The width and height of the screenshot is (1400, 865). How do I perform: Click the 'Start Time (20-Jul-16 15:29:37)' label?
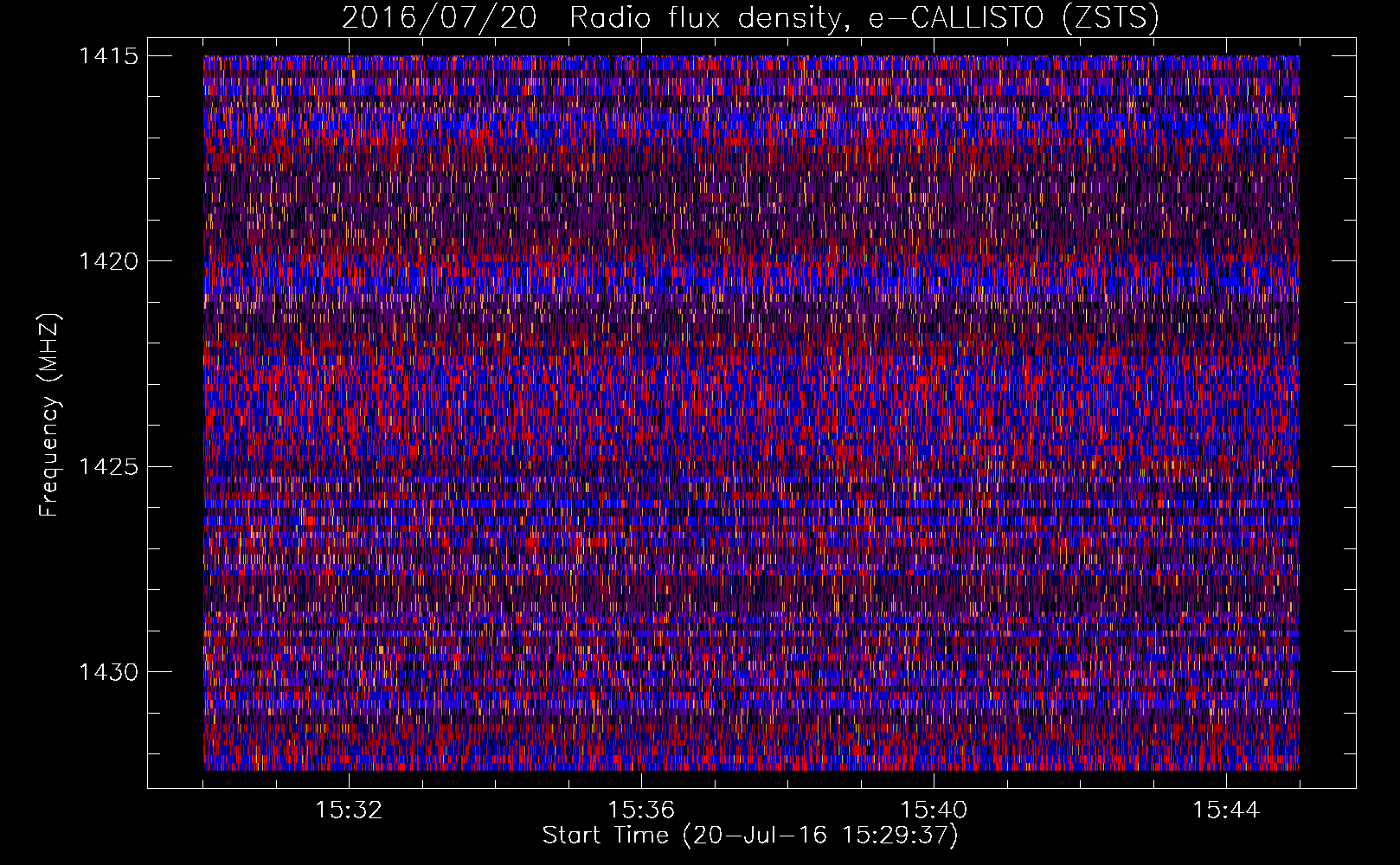[750, 836]
